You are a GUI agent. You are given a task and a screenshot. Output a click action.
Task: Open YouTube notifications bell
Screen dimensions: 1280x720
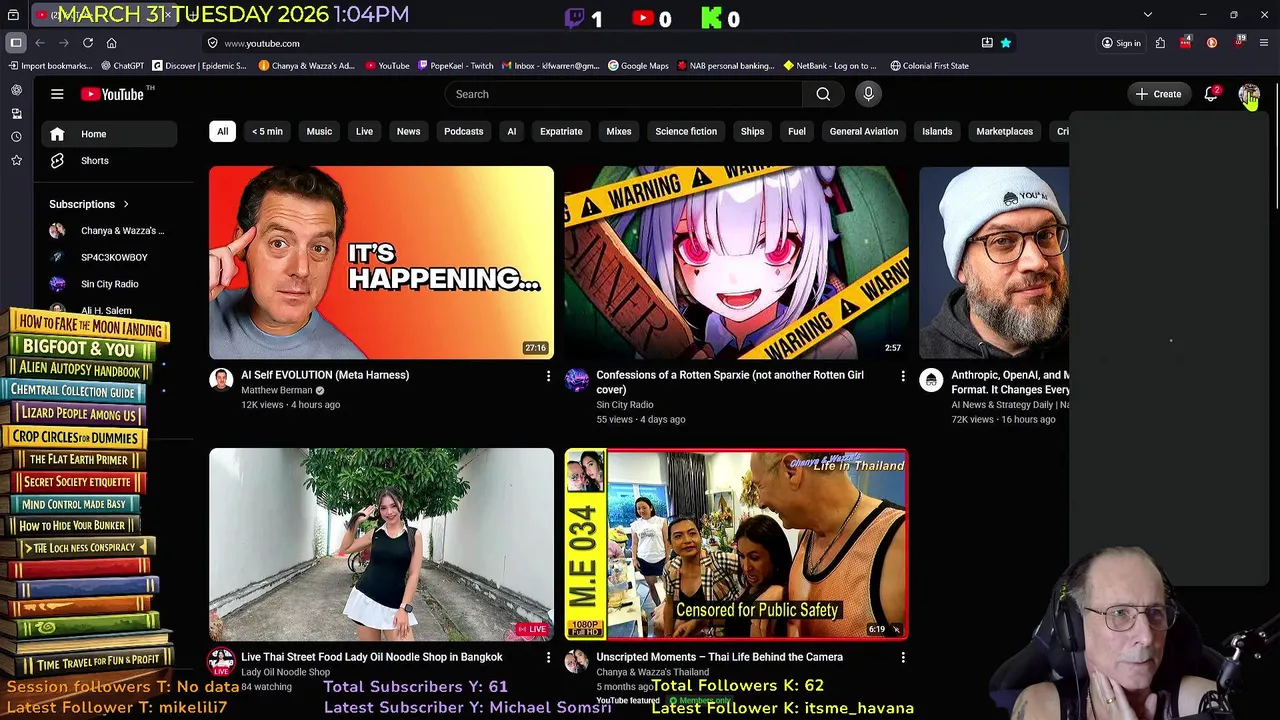click(x=1211, y=94)
